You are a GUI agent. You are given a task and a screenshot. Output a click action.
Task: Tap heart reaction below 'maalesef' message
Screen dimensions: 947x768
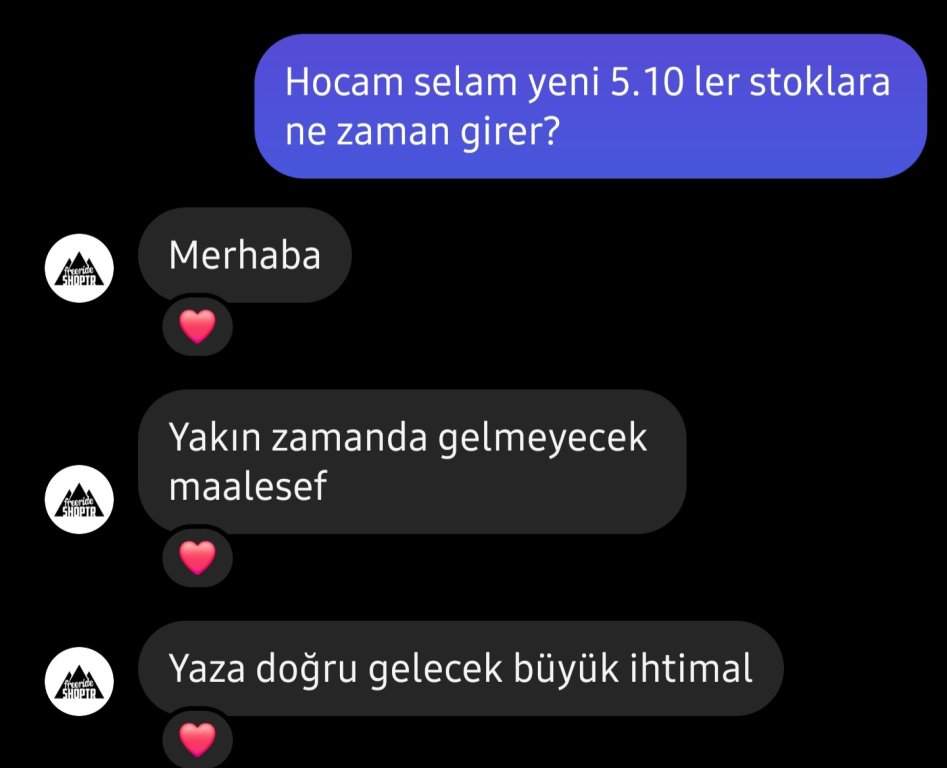(197, 557)
